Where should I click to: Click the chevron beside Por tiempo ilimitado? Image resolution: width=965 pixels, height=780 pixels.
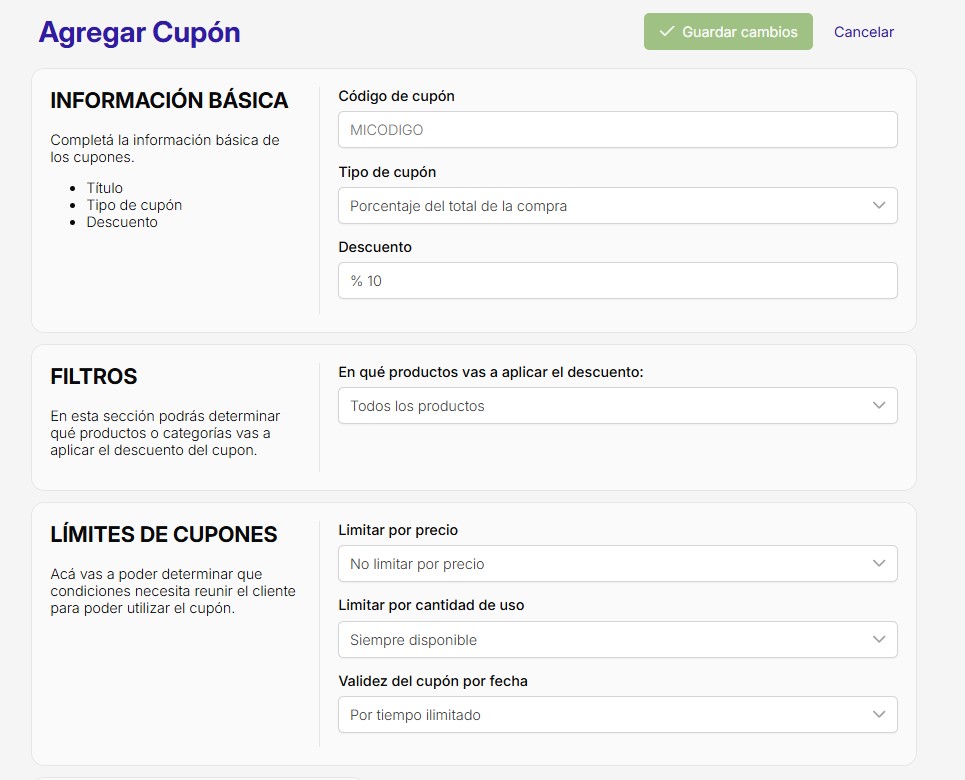click(x=879, y=715)
